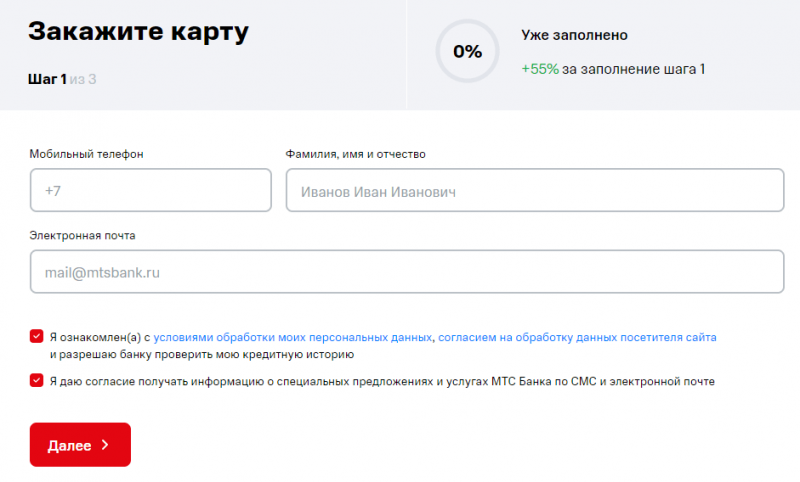Click the Мобильный телефон input field
This screenshot has height=482, width=800.
click(x=151, y=190)
